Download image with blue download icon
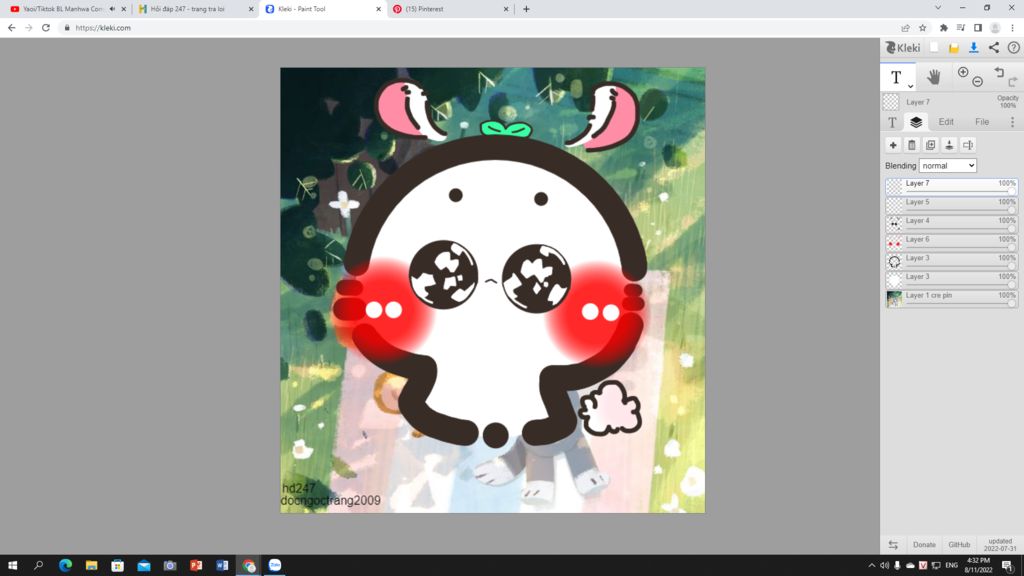 [x=973, y=47]
